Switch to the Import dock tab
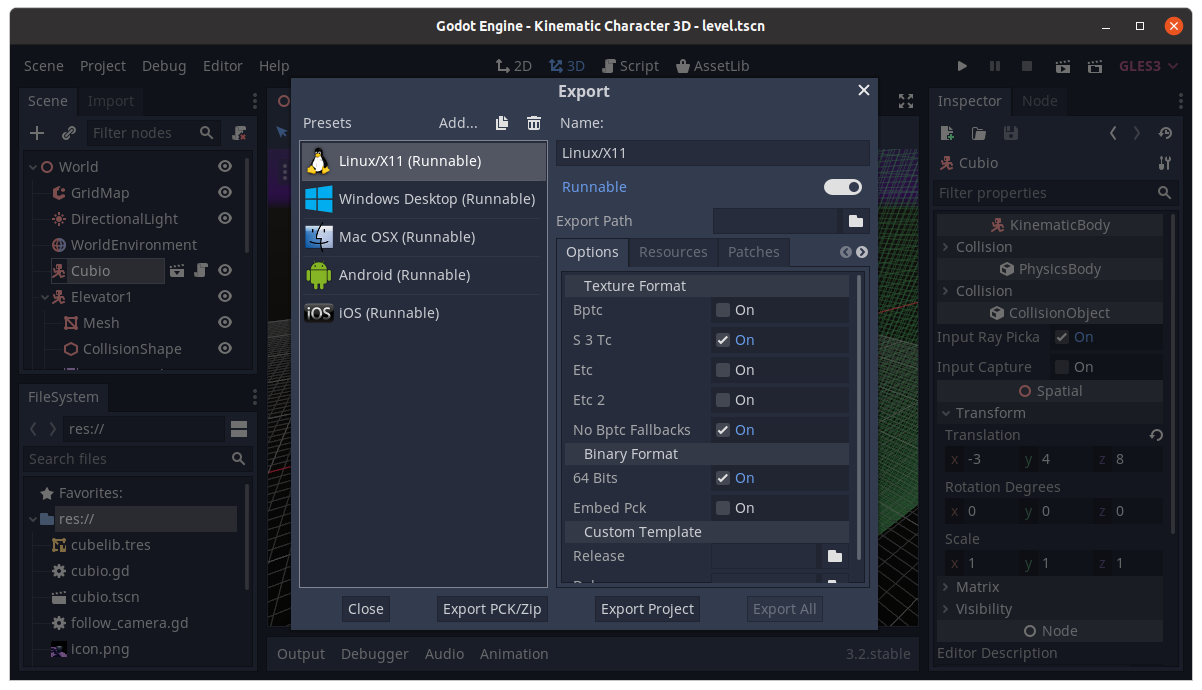The image size is (1202, 690). point(111,101)
